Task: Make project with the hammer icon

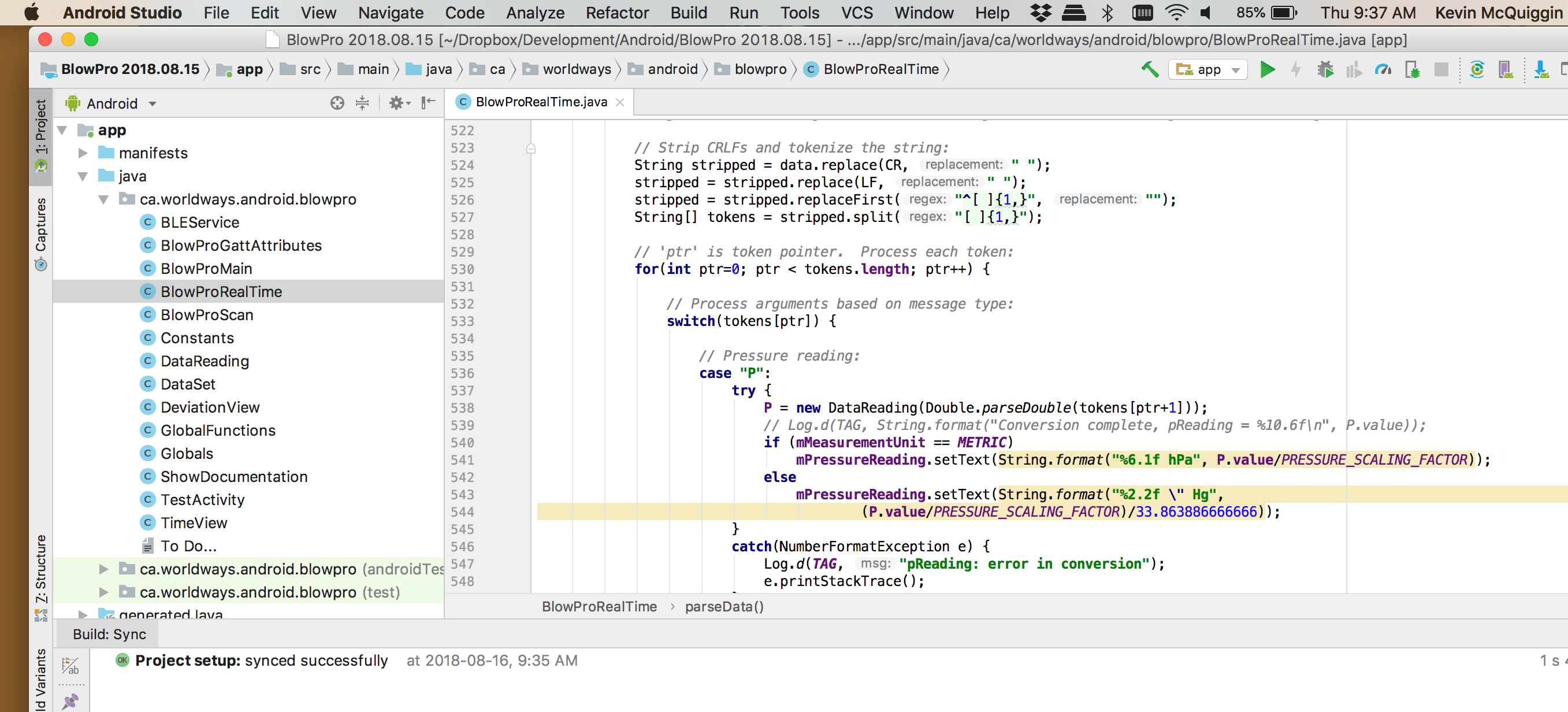Action: pos(1149,69)
